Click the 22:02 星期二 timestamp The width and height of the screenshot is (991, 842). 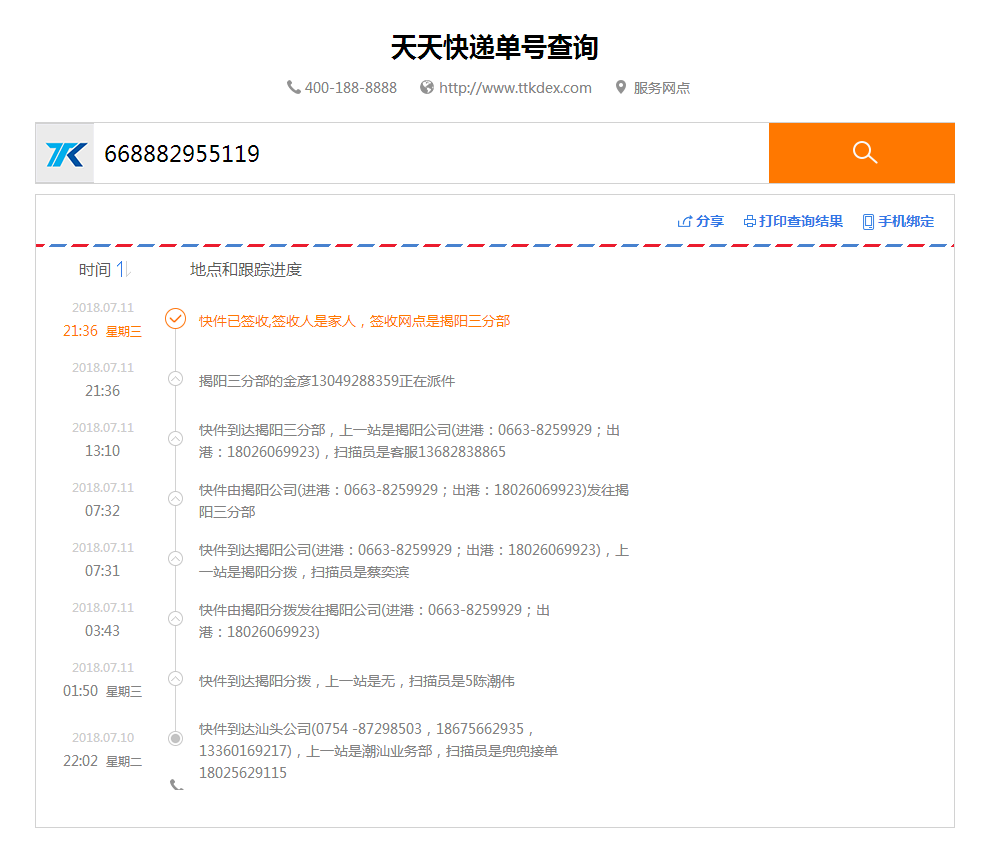(x=102, y=761)
